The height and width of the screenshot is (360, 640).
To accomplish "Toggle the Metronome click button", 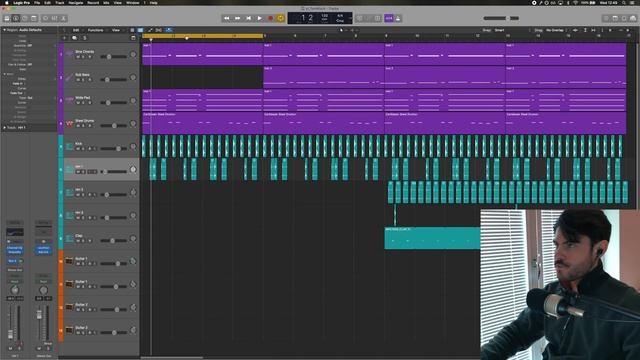I will click(398, 18).
